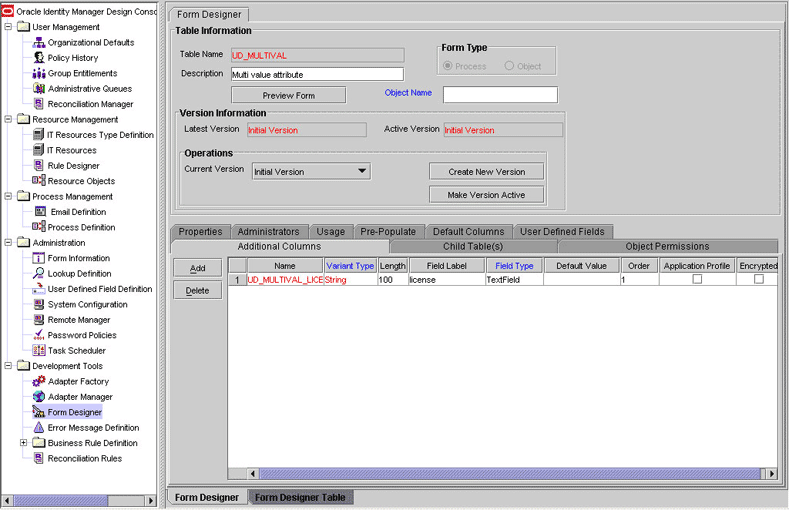Click the Policy History icon
The width and height of the screenshot is (789, 510).
click(39, 58)
